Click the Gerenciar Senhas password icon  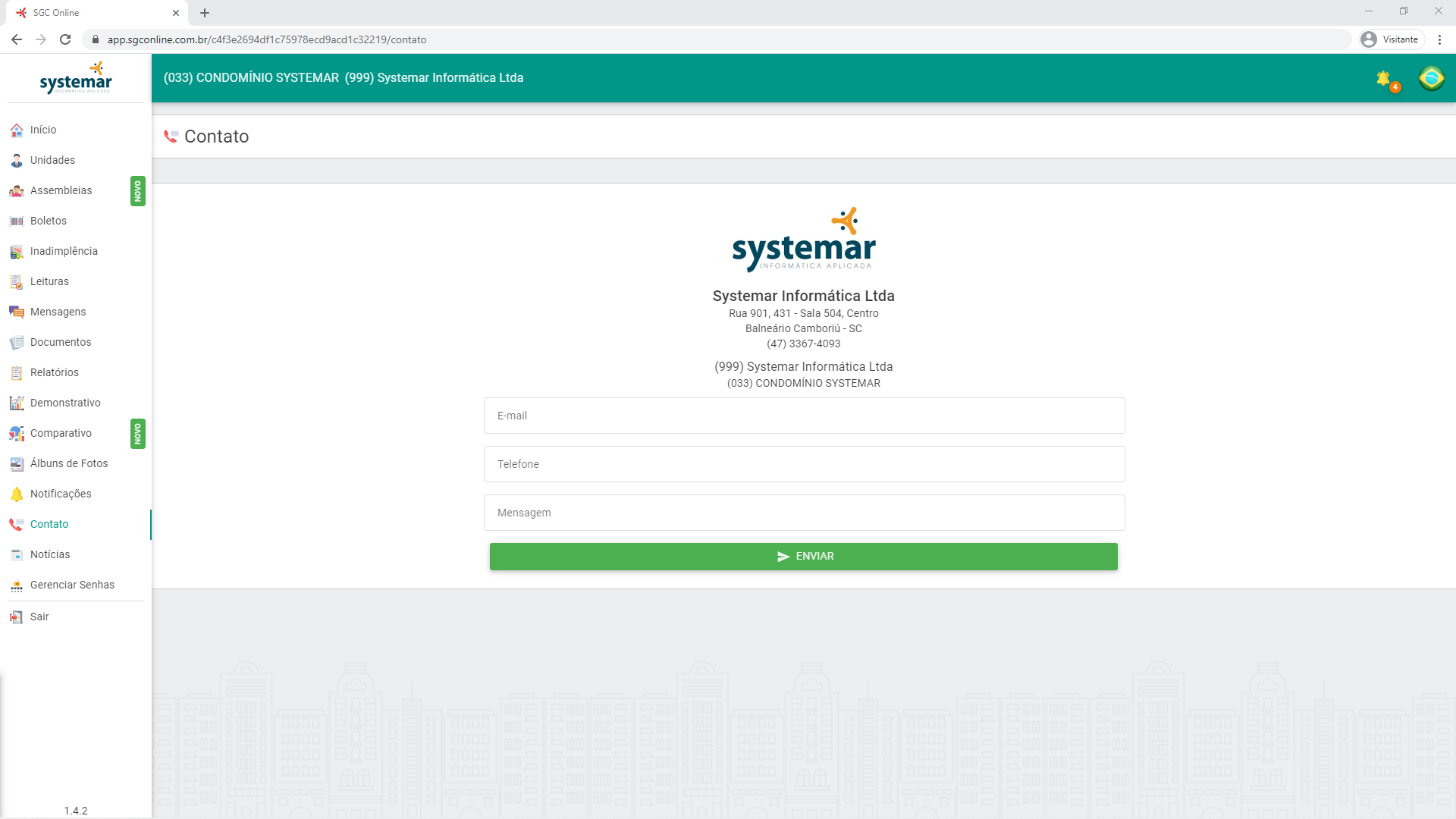pyautogui.click(x=17, y=585)
